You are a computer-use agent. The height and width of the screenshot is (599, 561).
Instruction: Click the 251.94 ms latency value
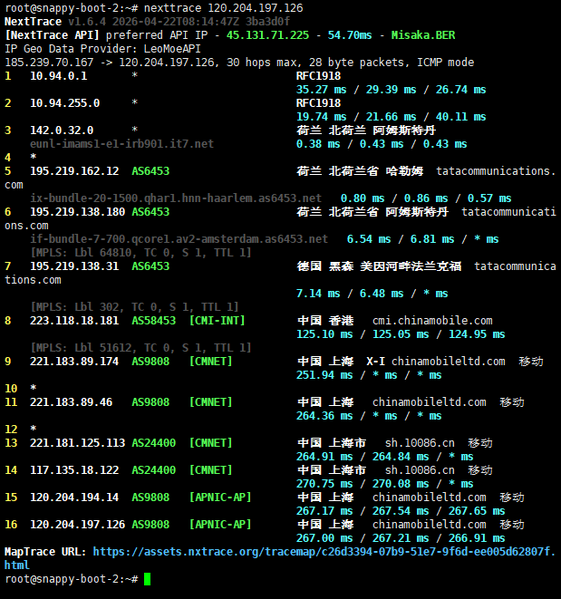click(325, 375)
